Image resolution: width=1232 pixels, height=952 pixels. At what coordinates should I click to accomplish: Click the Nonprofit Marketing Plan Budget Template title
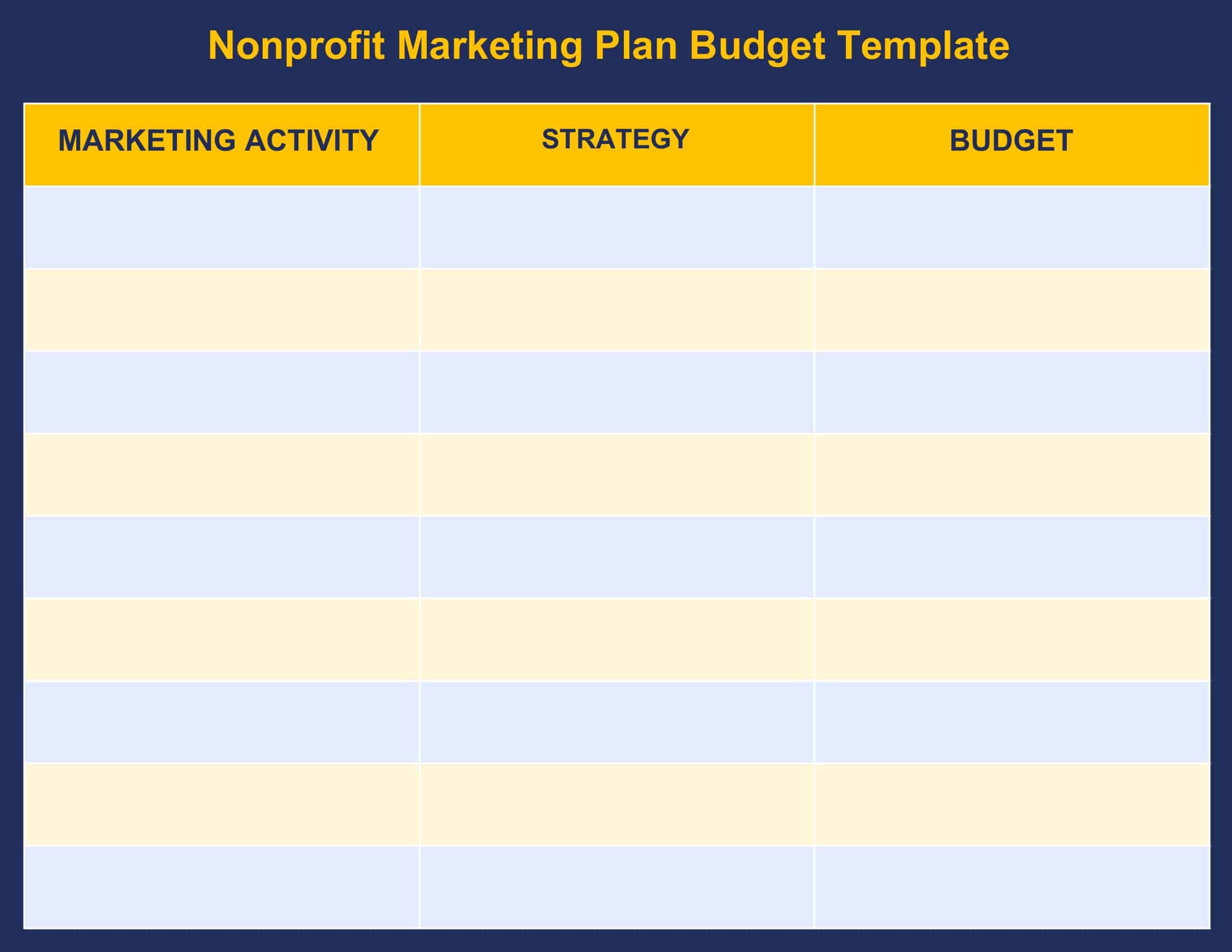(x=609, y=46)
